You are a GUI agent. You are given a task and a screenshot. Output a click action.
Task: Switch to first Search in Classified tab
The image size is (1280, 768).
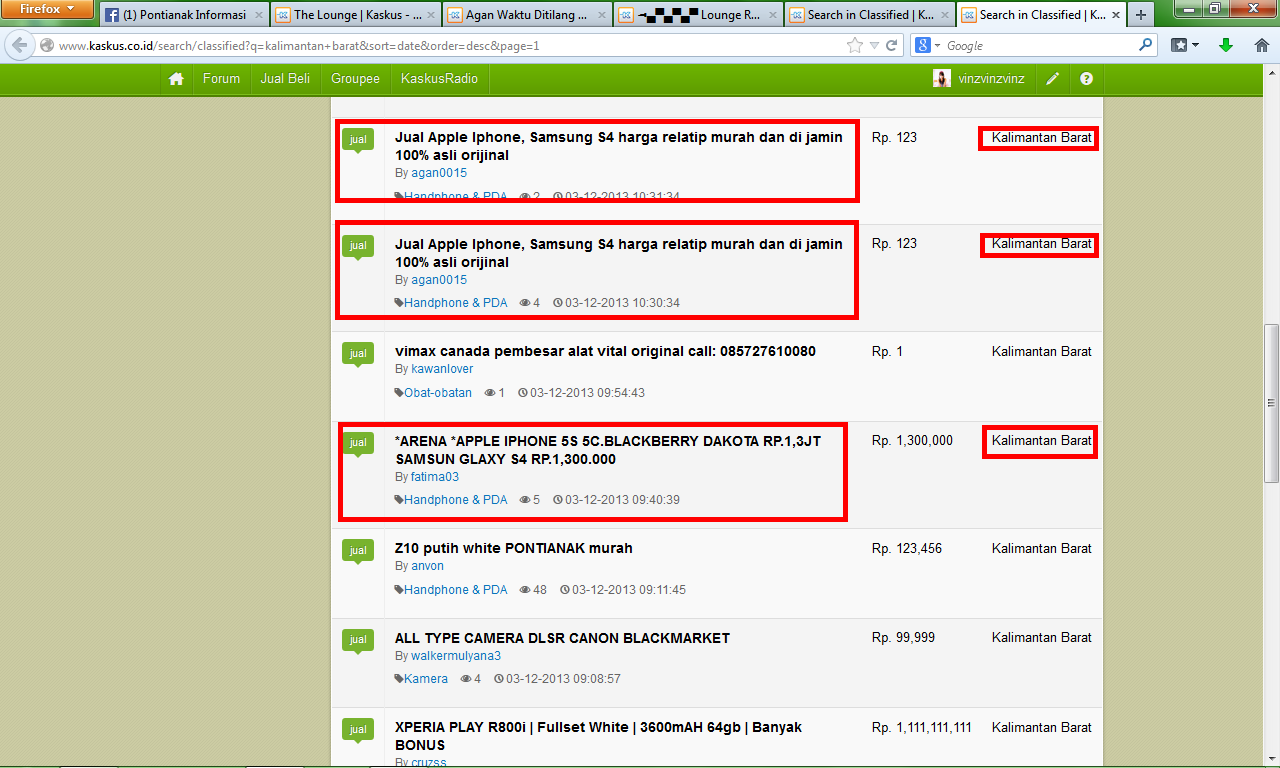coord(870,15)
